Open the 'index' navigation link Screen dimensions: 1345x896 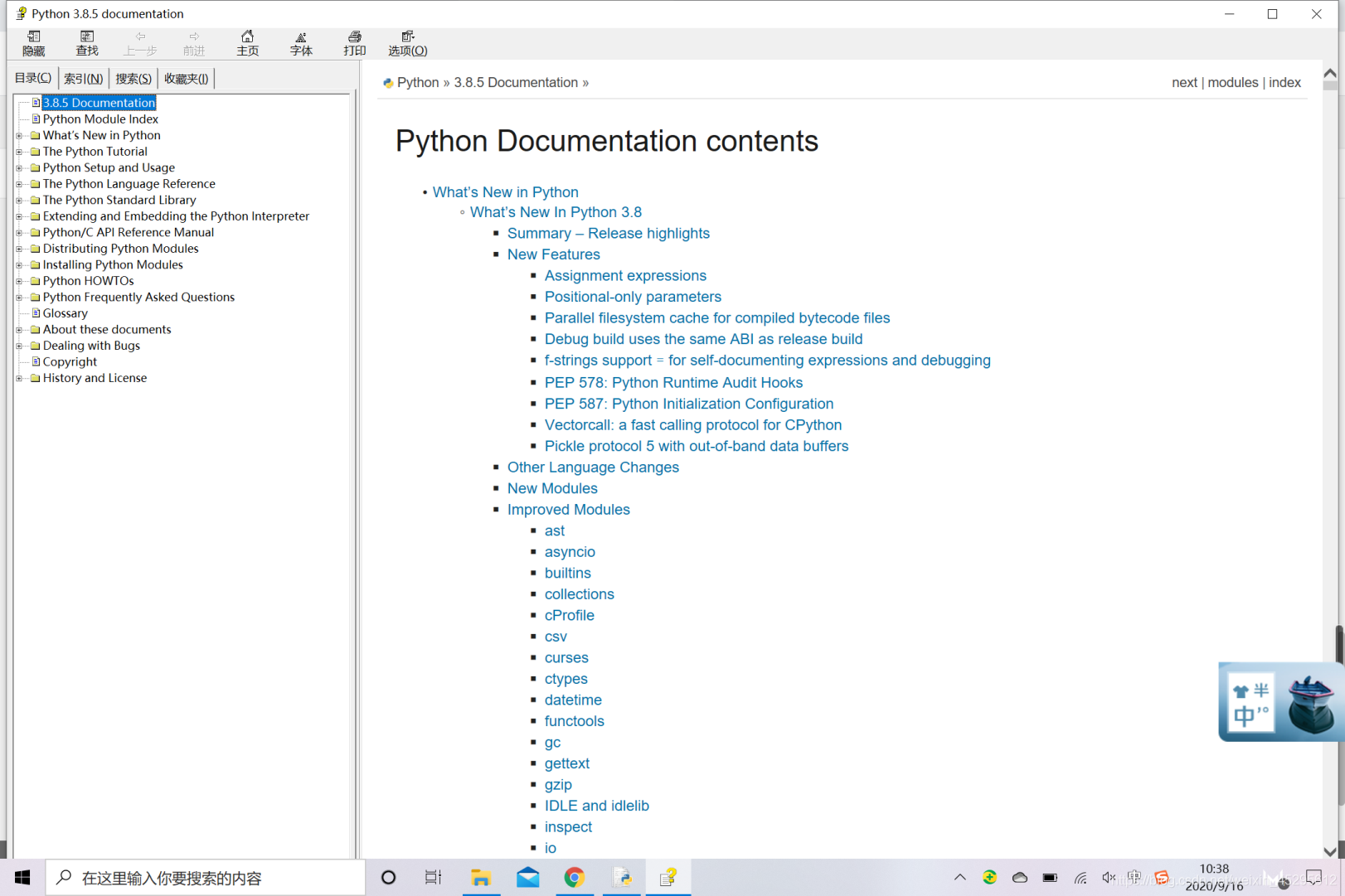click(1284, 83)
